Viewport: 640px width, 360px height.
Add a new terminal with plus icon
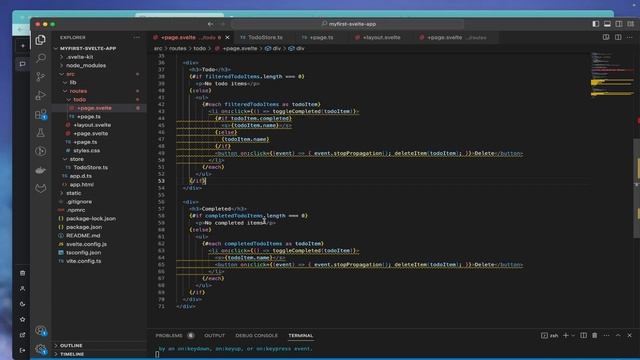point(566,335)
